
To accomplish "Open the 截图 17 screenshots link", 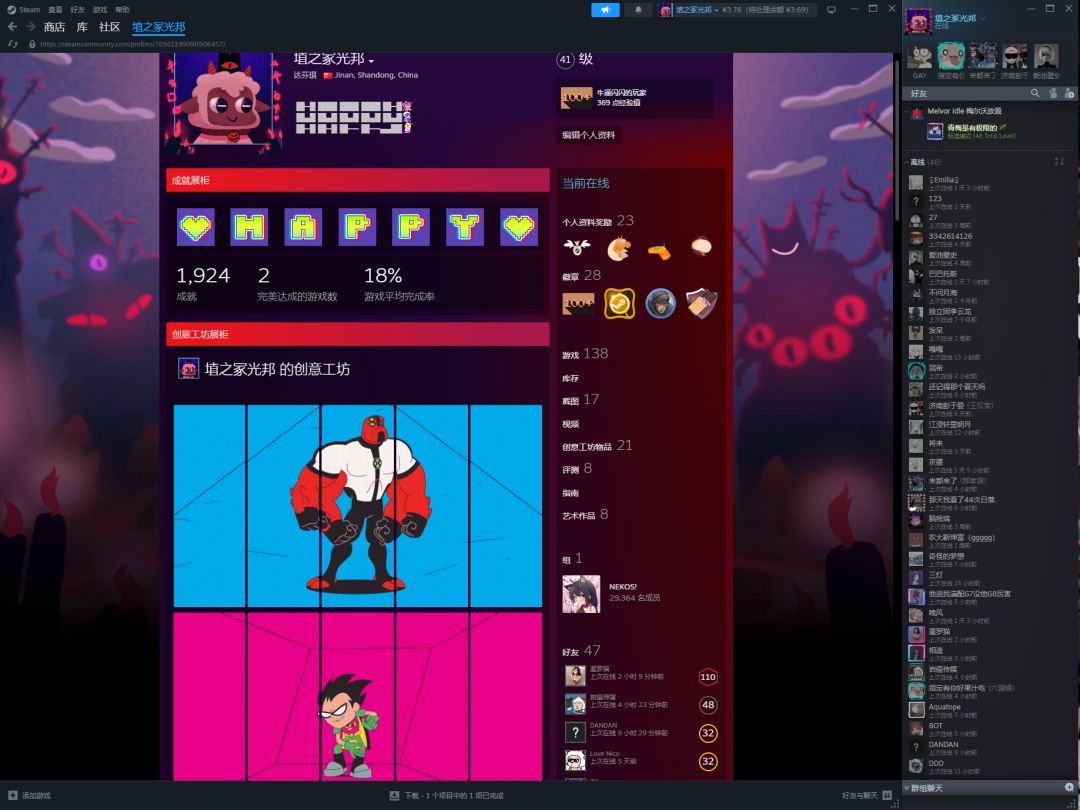I will [x=581, y=399].
